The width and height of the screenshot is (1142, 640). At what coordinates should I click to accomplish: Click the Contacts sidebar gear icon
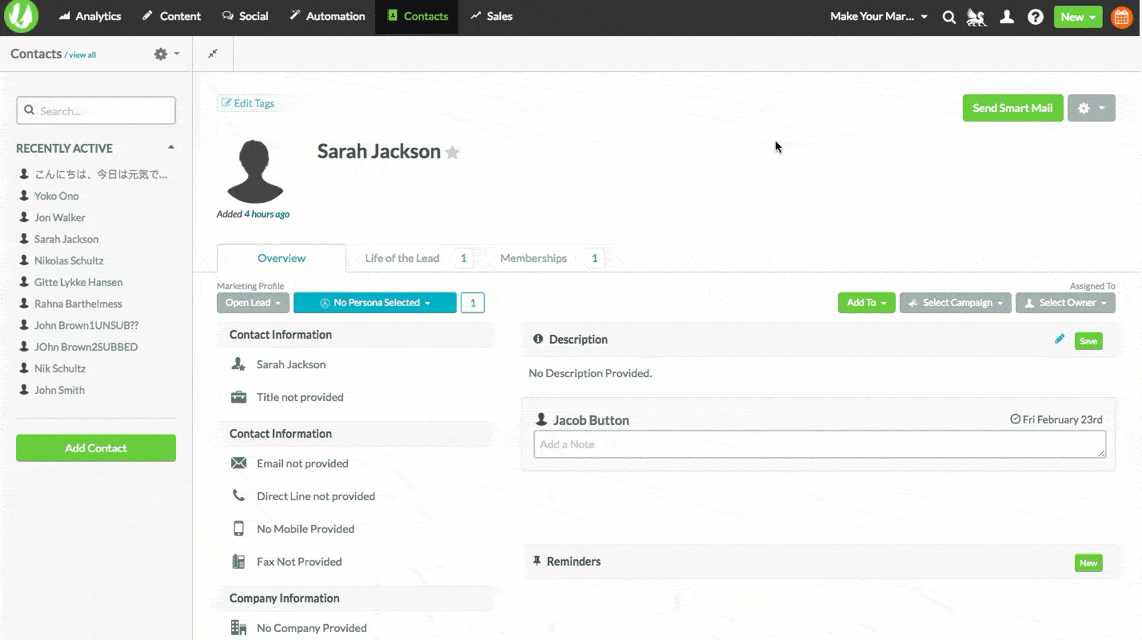coord(161,54)
